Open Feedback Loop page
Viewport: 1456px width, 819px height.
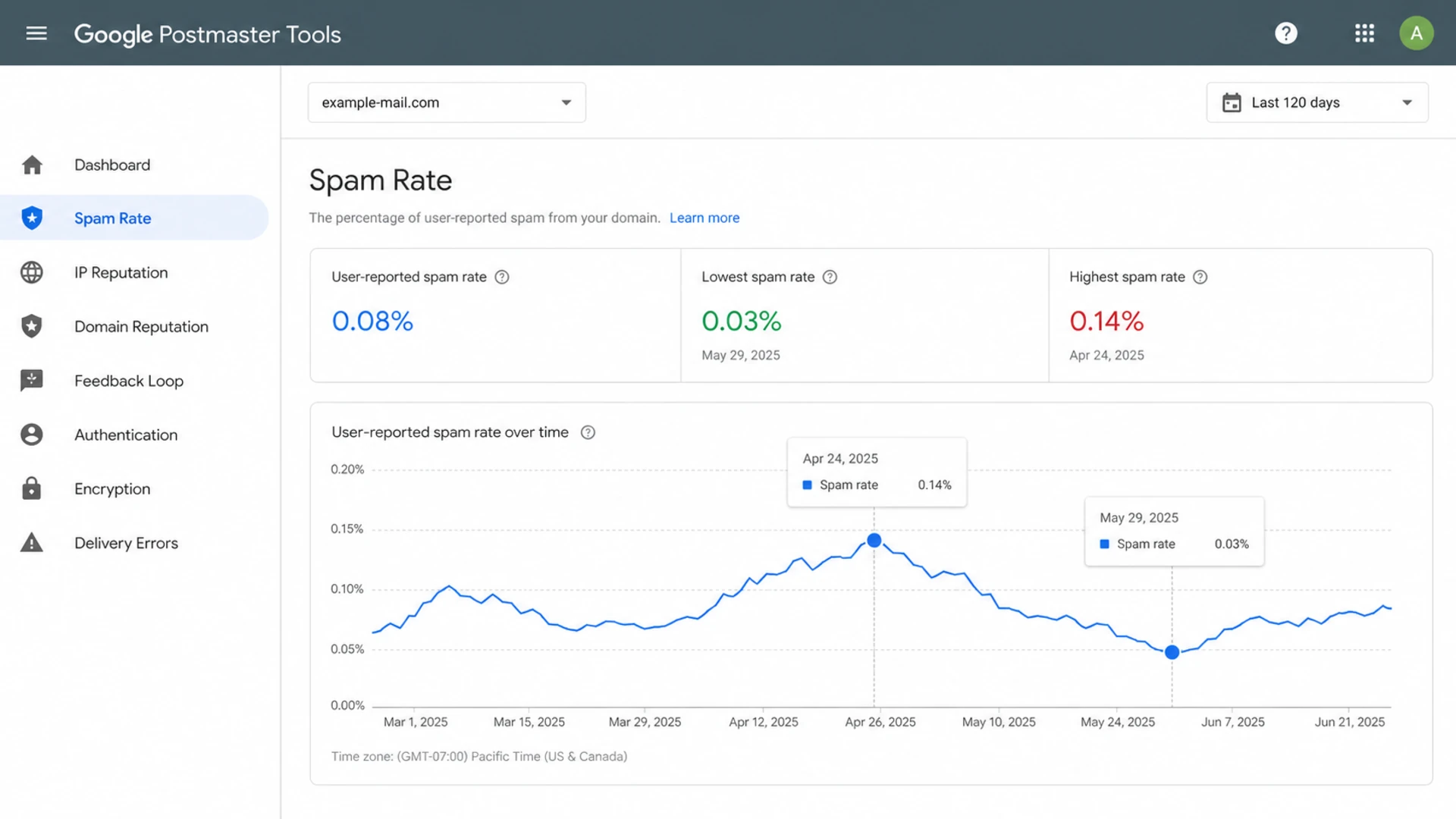point(135,381)
